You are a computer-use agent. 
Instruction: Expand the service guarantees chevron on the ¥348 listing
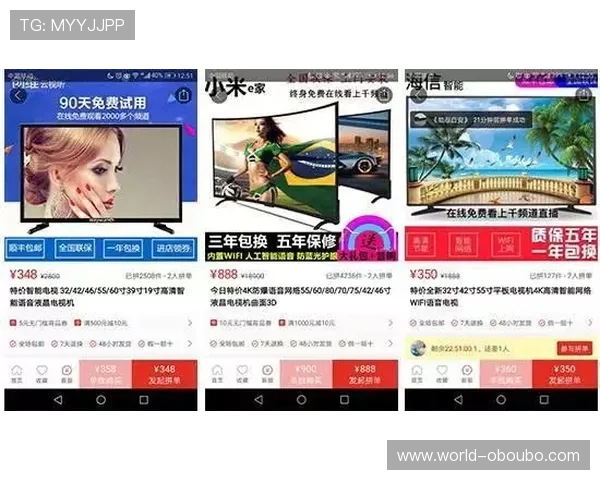point(190,344)
